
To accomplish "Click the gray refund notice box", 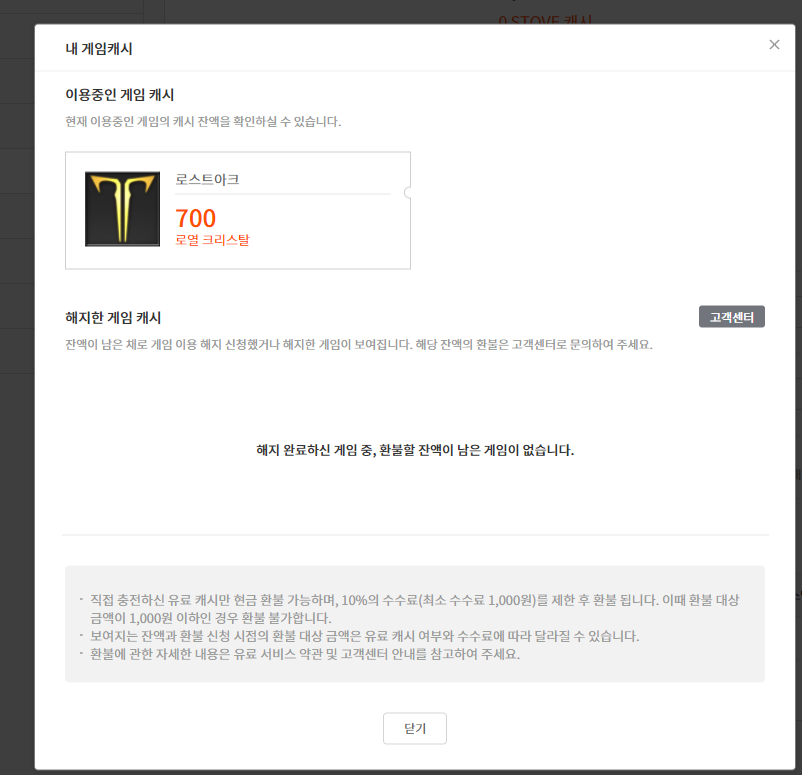I will click(415, 624).
